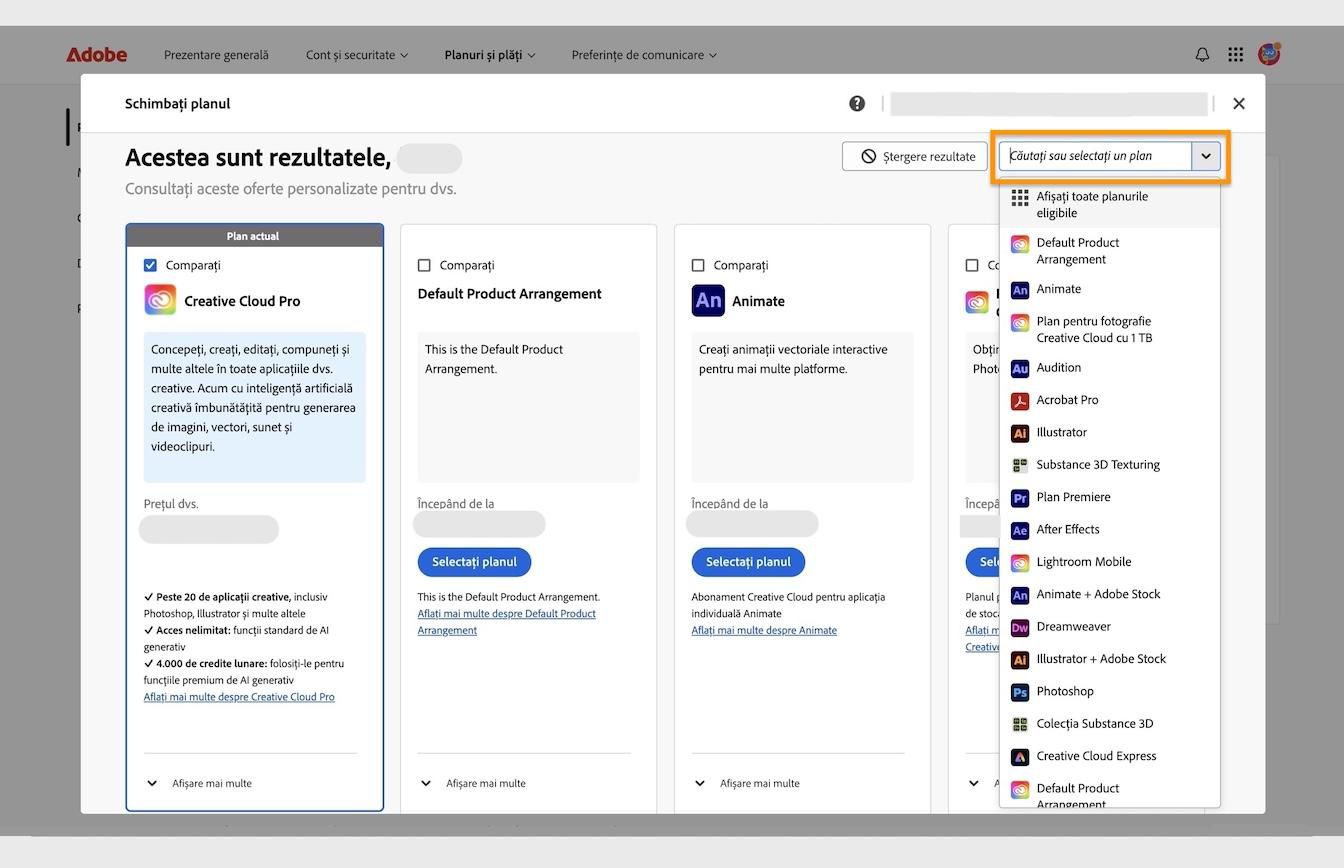Close the Schimbați planul dialog
1344x868 pixels.
click(x=1239, y=103)
